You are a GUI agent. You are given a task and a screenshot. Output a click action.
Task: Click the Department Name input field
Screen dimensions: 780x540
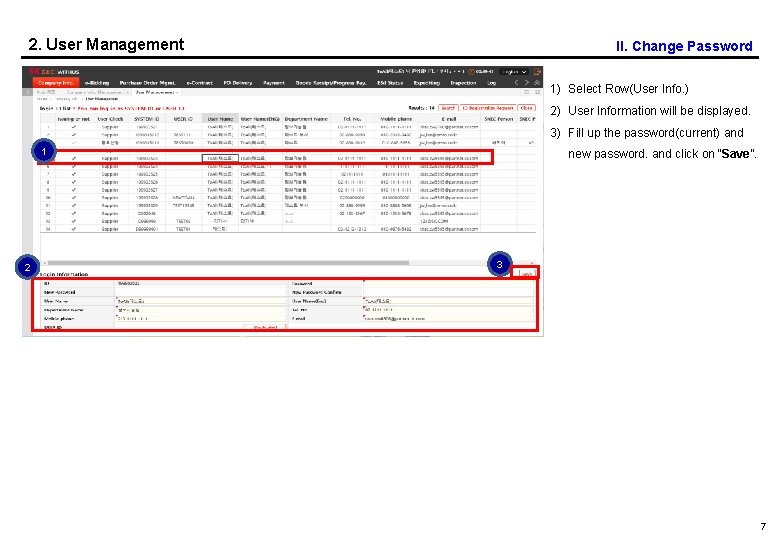[200, 310]
